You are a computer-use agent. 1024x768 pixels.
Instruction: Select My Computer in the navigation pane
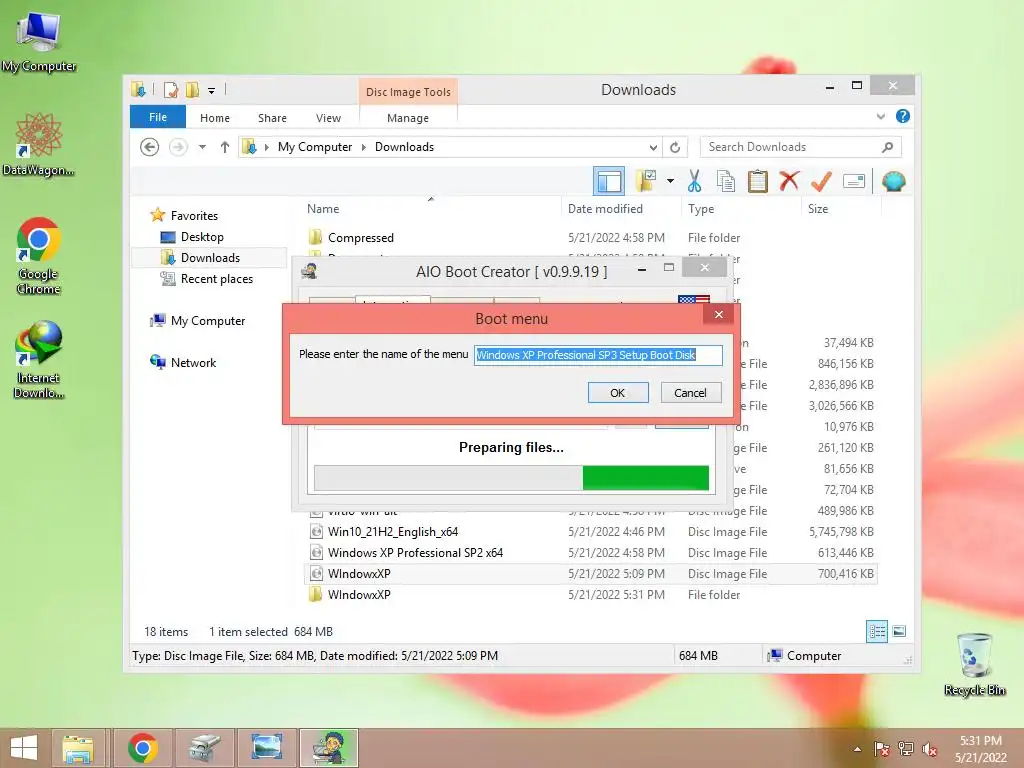tap(208, 321)
